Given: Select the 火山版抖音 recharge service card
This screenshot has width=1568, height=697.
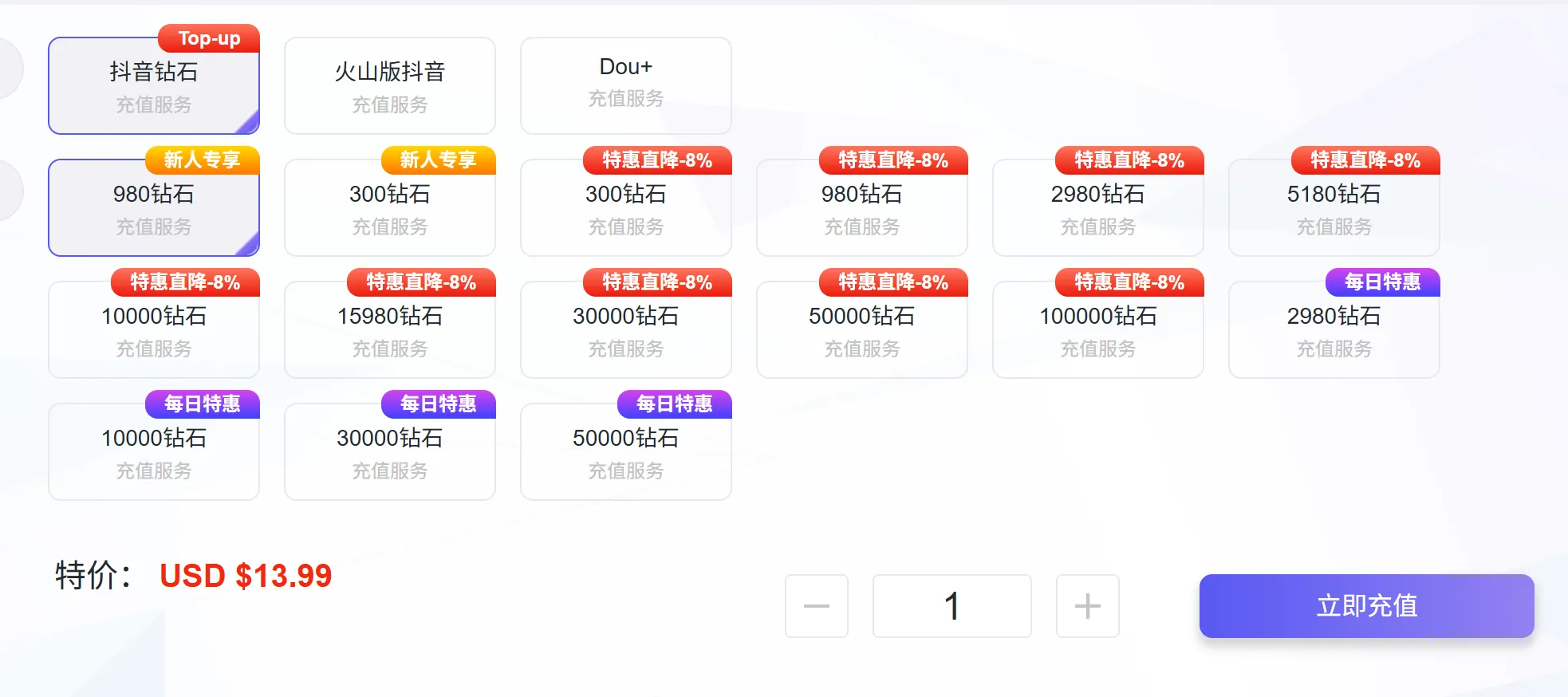Looking at the screenshot, I should 390,86.
